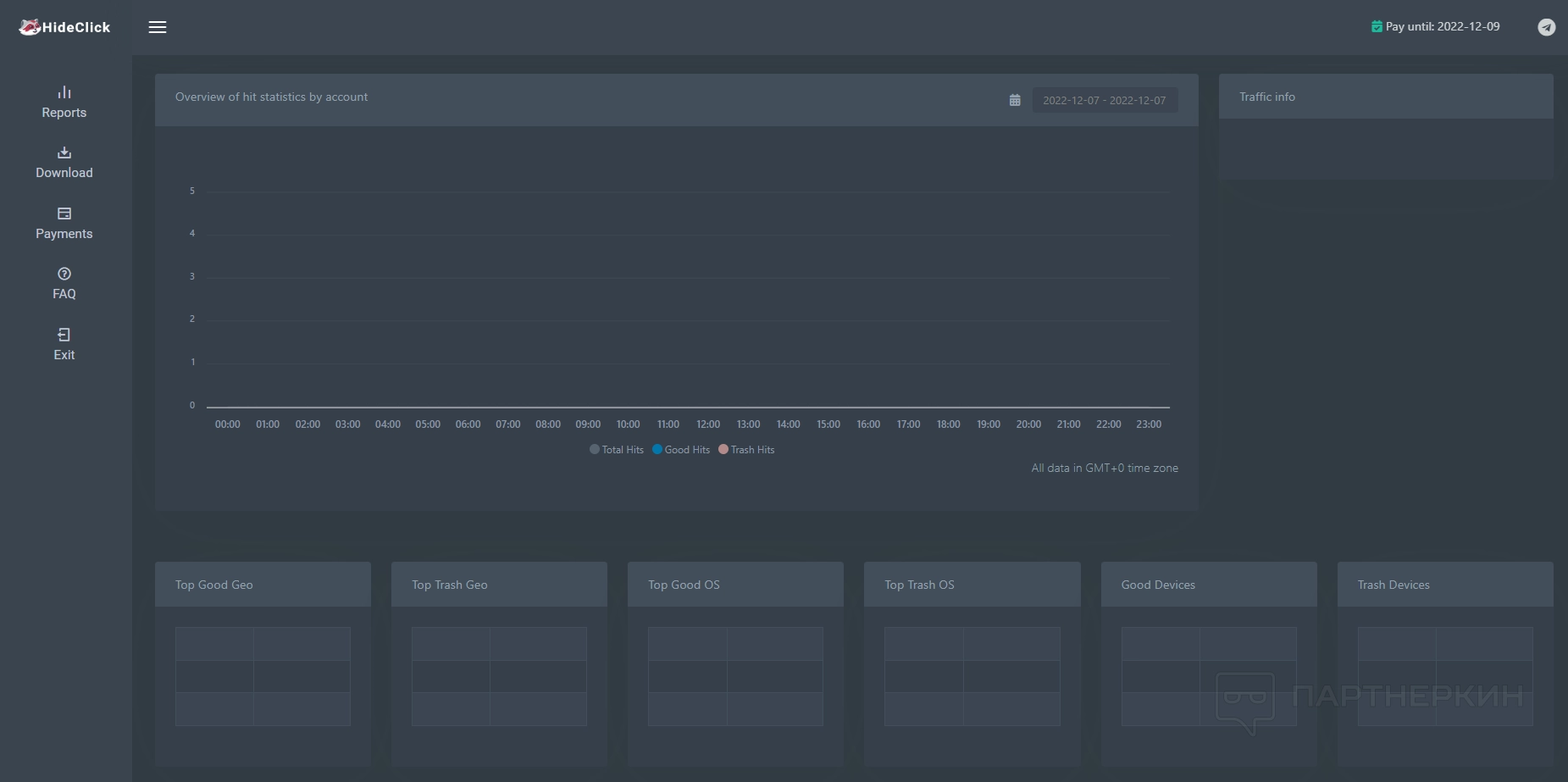Click the calendar icon beside date range
This screenshot has width=1568, height=782.
(1015, 100)
